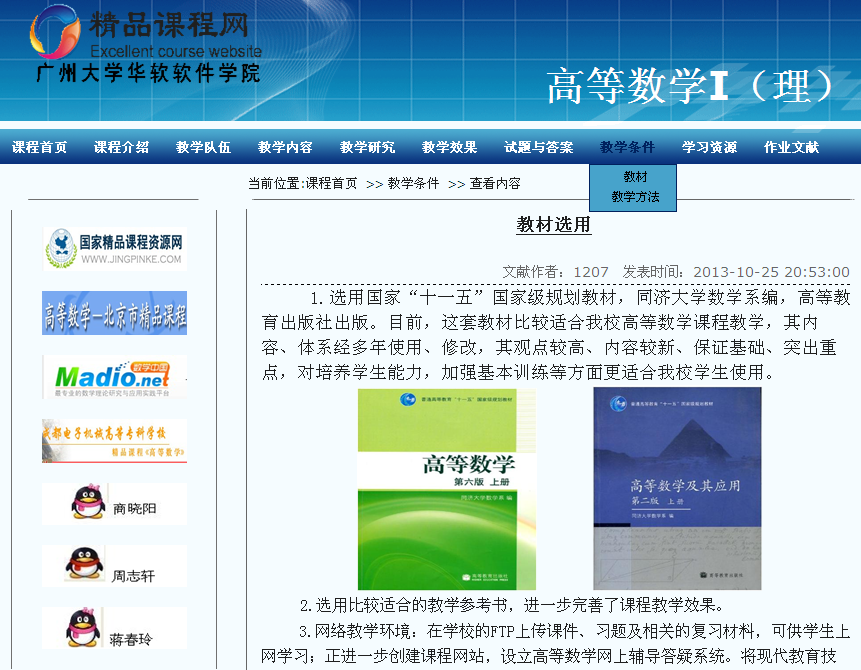Click the QQ penguin icon for 蒋春玲

click(x=84, y=628)
